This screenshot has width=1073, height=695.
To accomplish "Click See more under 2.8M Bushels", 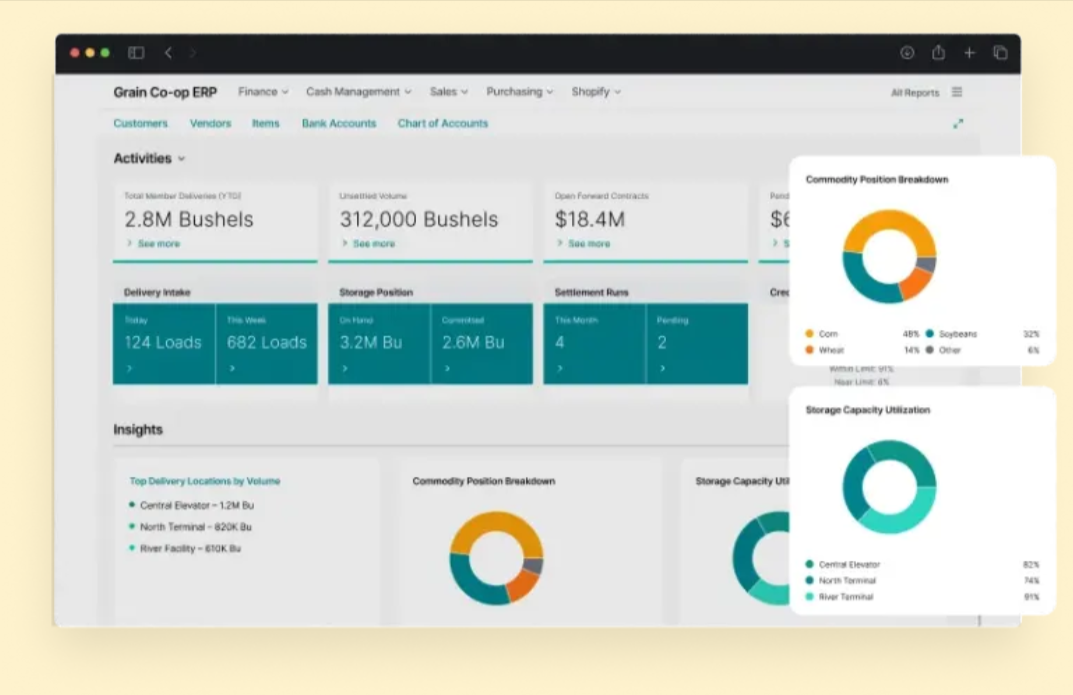I will (x=158, y=244).
